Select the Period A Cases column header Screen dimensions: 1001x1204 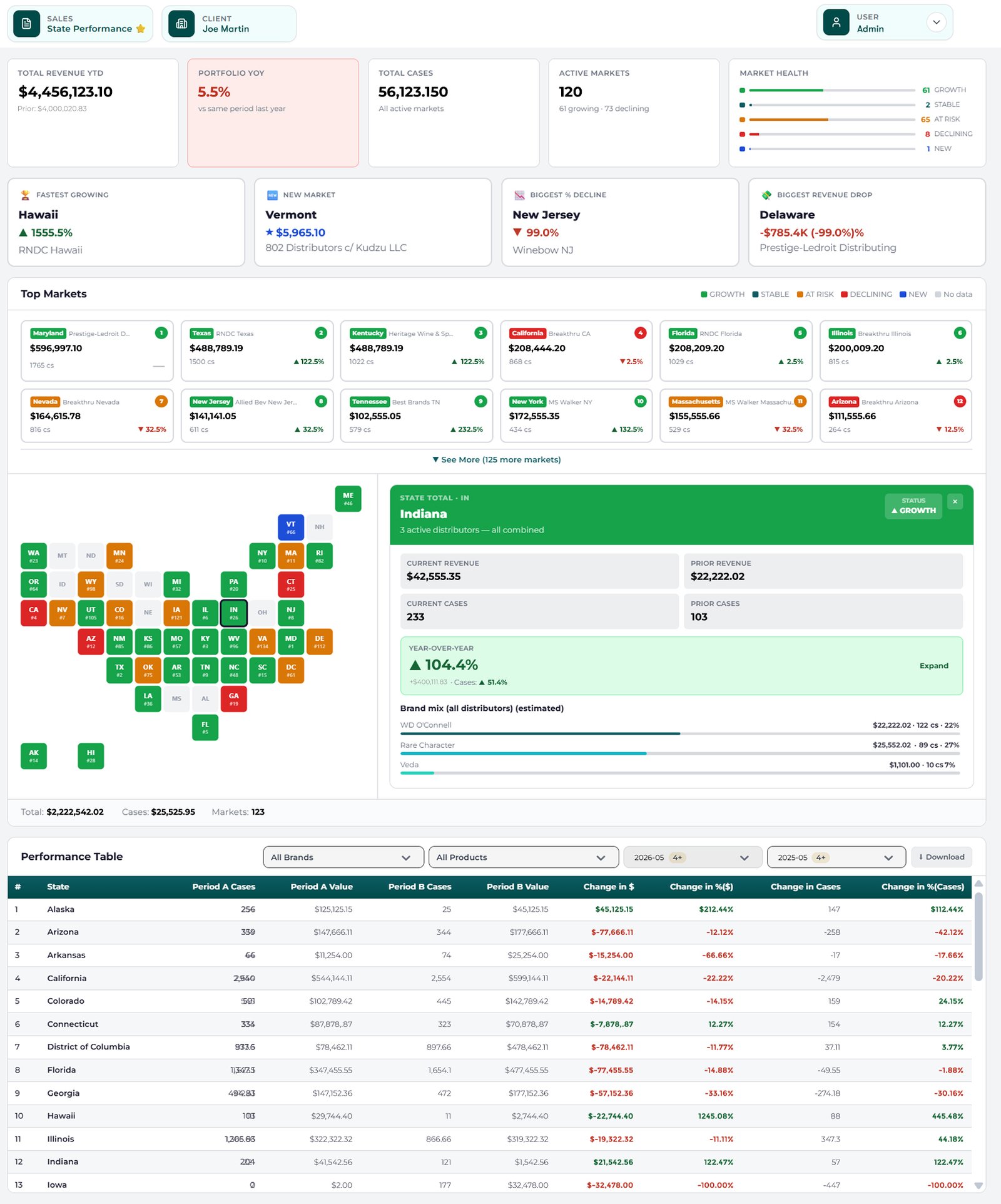(x=223, y=887)
